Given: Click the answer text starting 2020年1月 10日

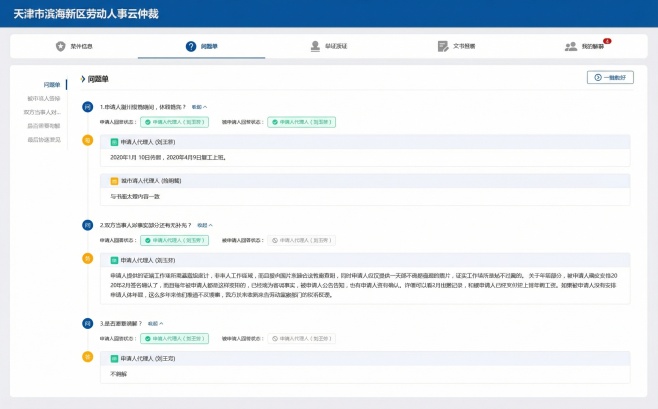Looking at the screenshot, I should click(x=168, y=158).
